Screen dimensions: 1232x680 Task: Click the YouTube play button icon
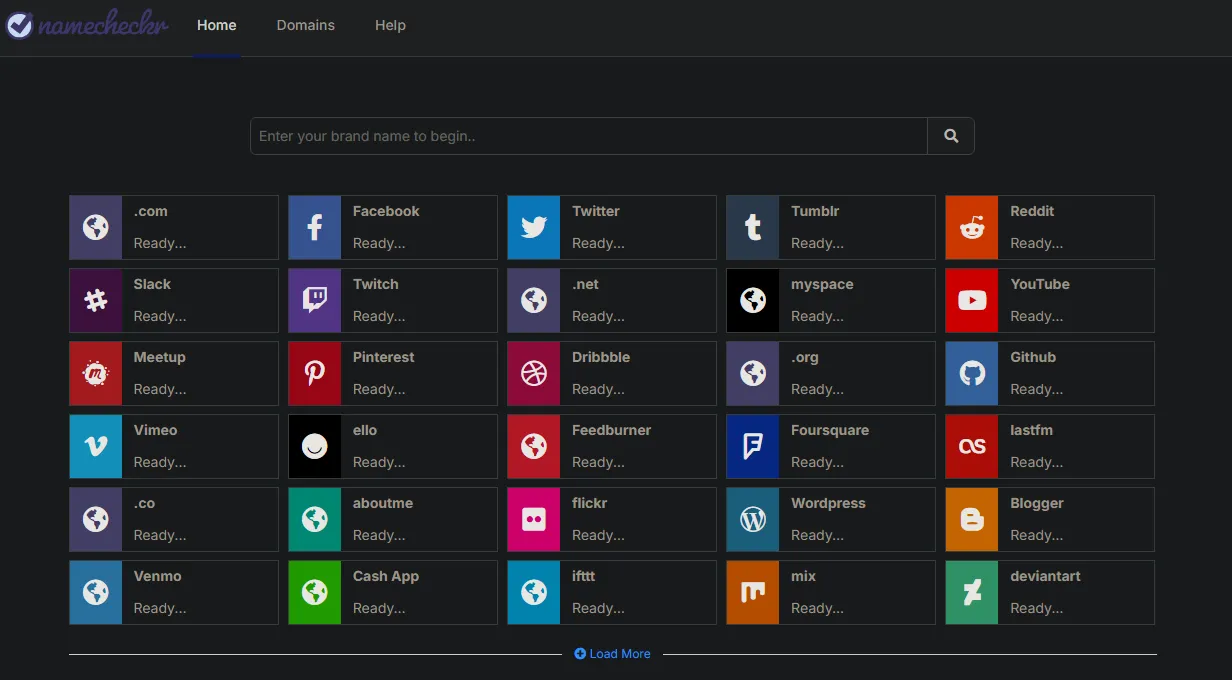click(971, 300)
